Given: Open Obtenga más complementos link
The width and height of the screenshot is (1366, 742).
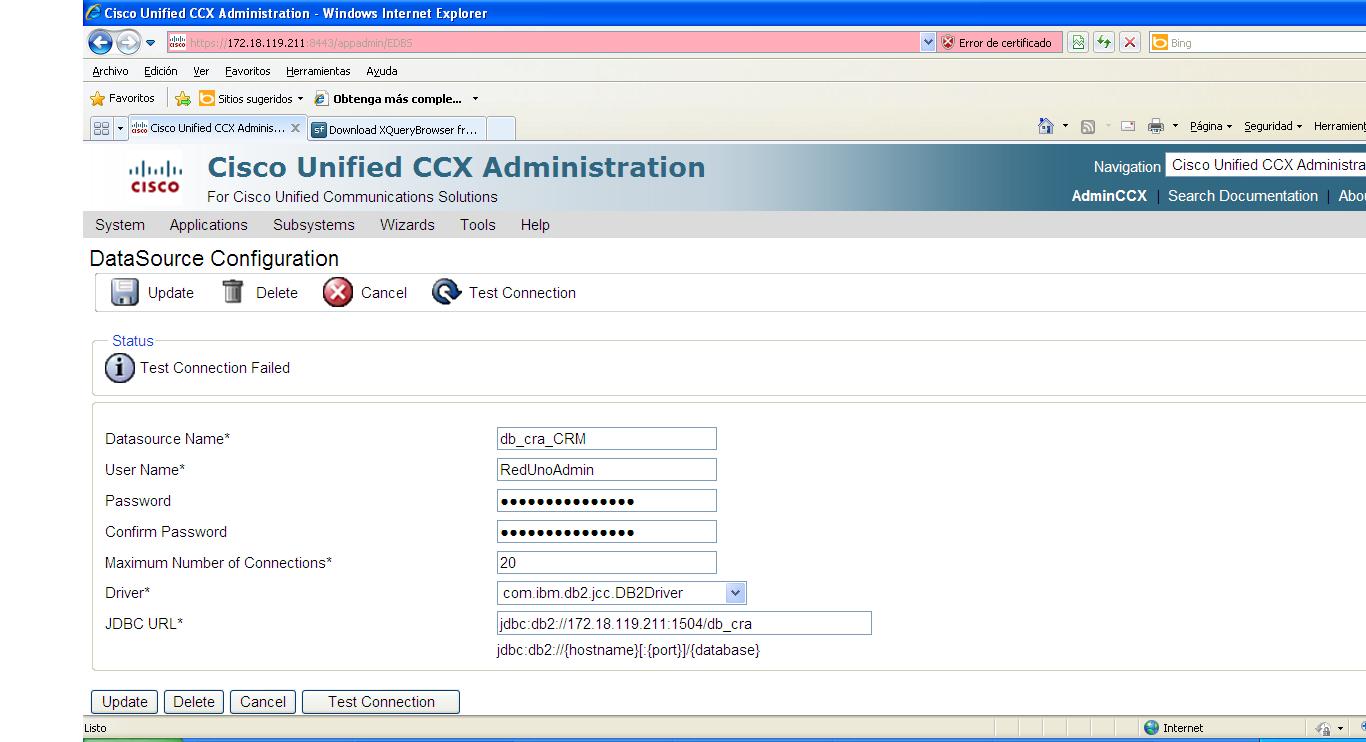Looking at the screenshot, I should pos(388,98).
